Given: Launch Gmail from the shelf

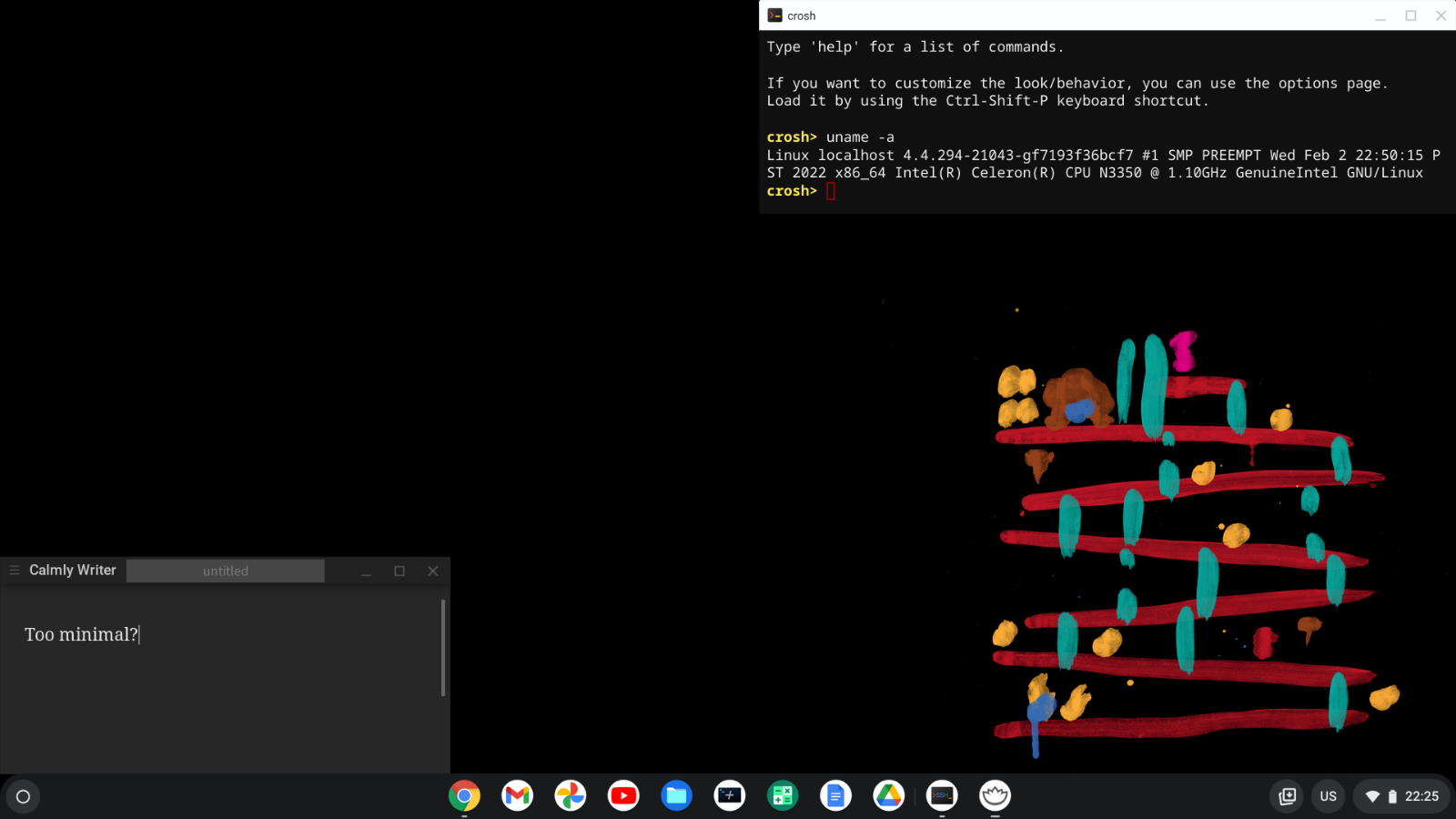Looking at the screenshot, I should 517,796.
